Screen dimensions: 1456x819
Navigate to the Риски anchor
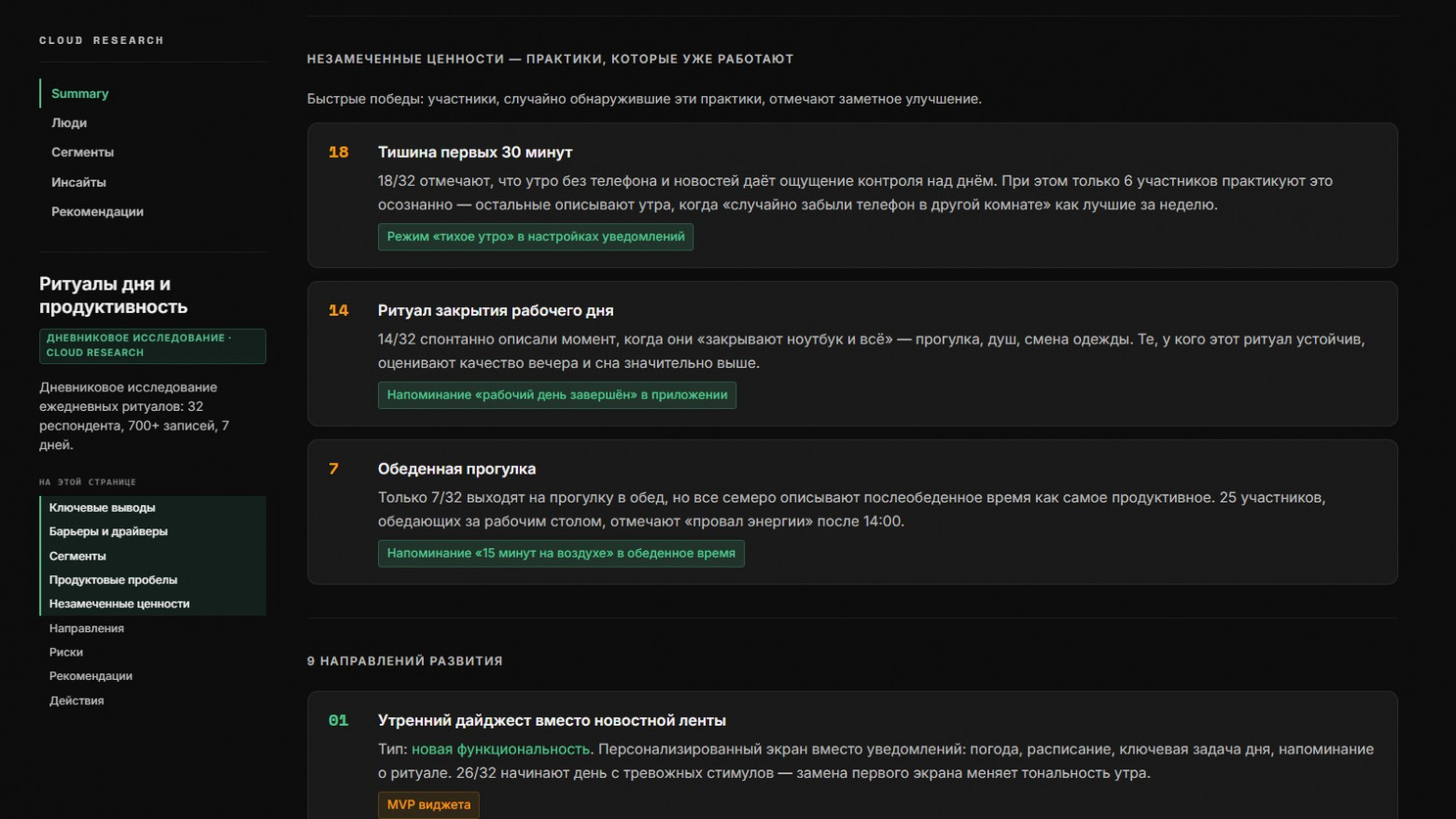[x=66, y=652]
